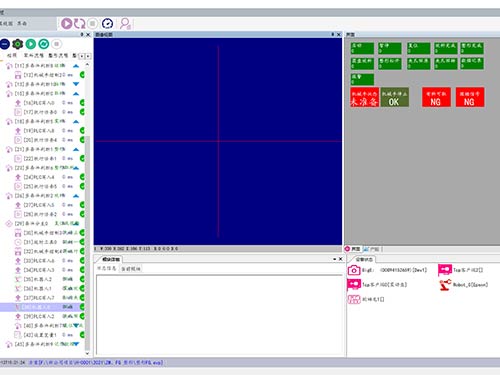Click the user search icon in the top toolbar
The width and height of the screenshot is (500, 375).
click(x=125, y=23)
